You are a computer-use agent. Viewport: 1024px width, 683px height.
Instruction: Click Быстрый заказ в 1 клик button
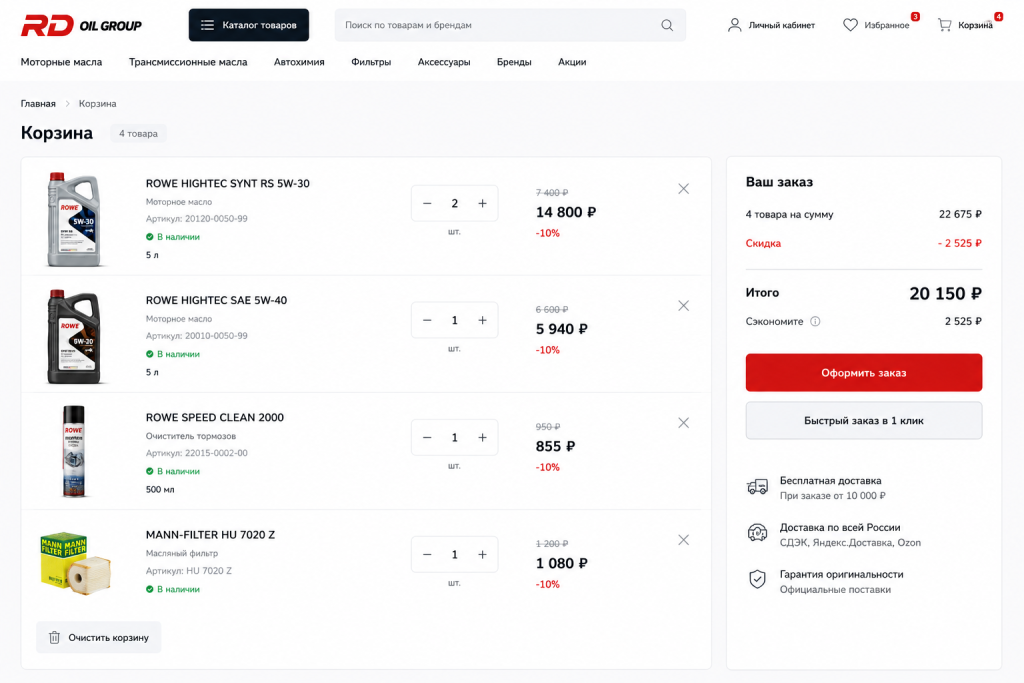[x=863, y=421]
